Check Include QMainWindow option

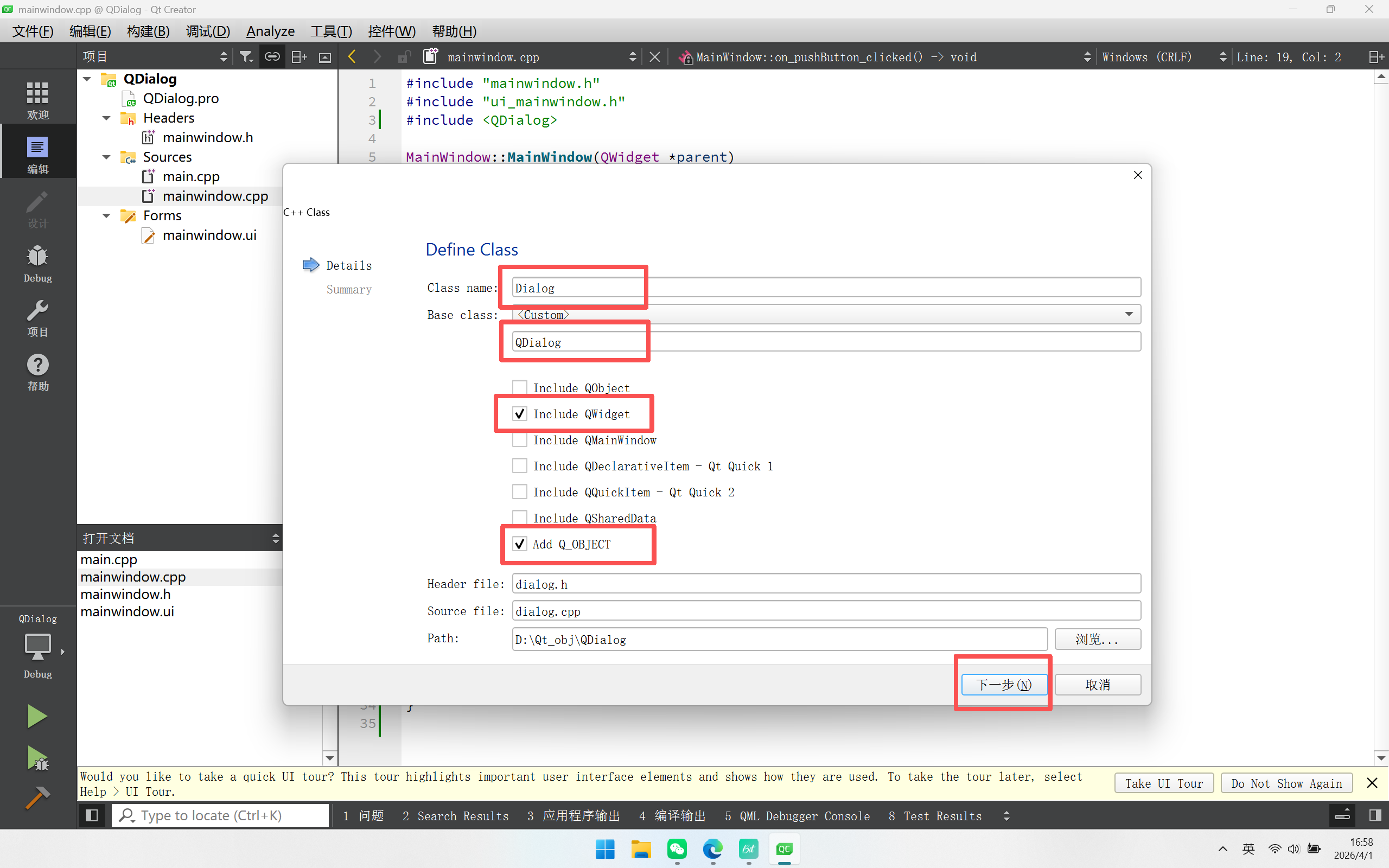pyautogui.click(x=519, y=440)
